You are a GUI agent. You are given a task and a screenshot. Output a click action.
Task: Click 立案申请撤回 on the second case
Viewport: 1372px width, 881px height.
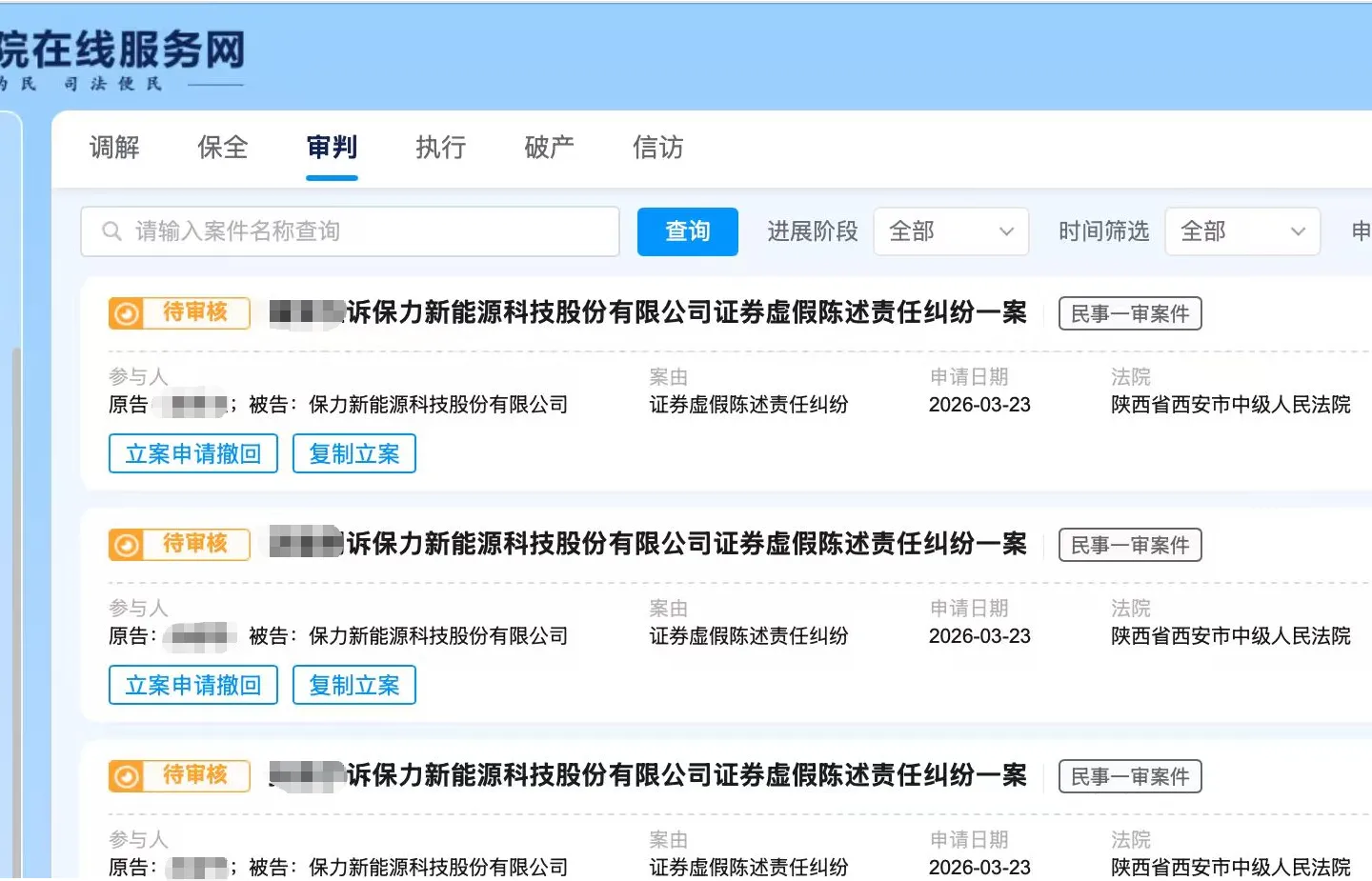pyautogui.click(x=192, y=685)
